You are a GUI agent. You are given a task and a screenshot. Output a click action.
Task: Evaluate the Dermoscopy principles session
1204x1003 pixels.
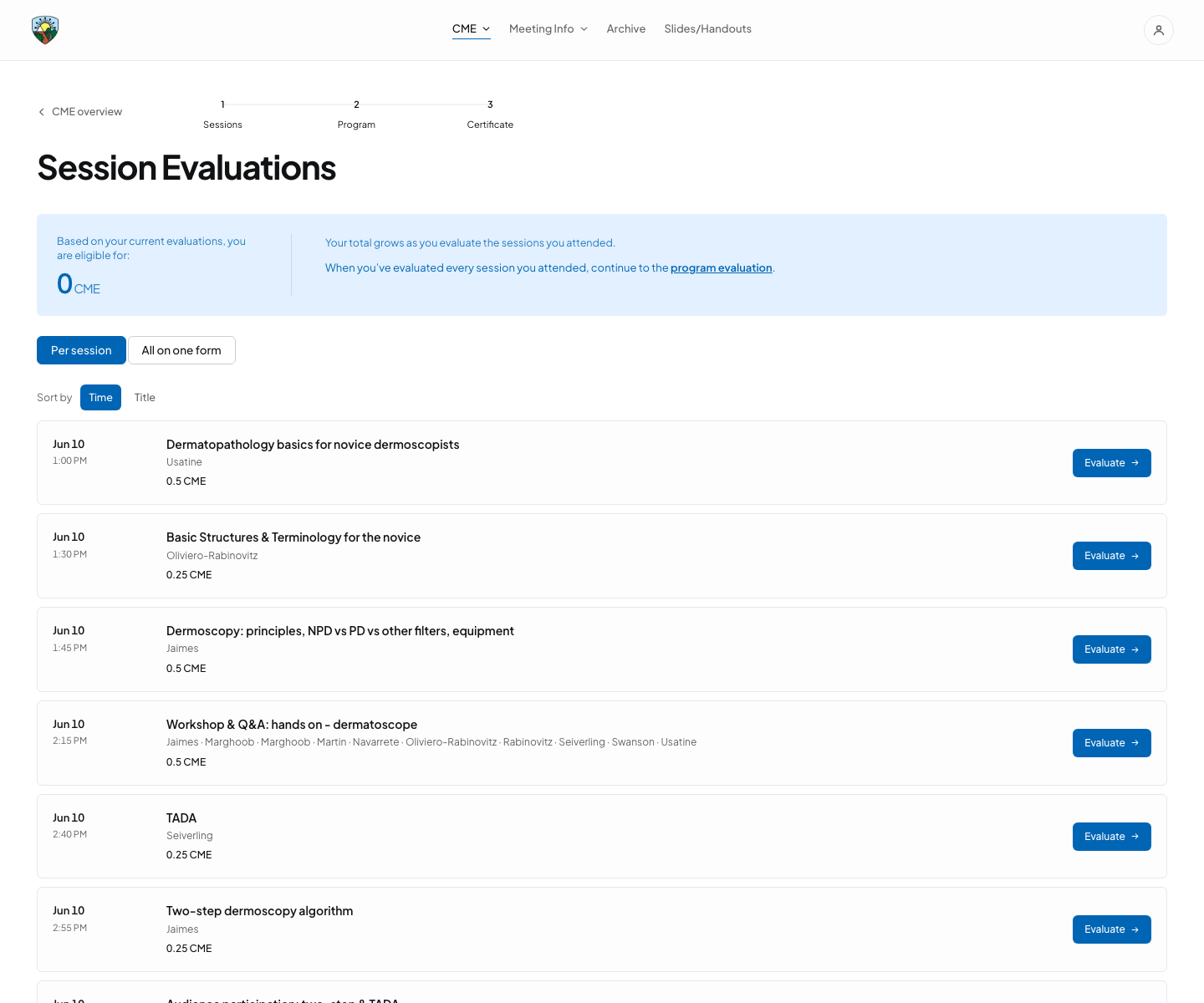pyautogui.click(x=1111, y=649)
